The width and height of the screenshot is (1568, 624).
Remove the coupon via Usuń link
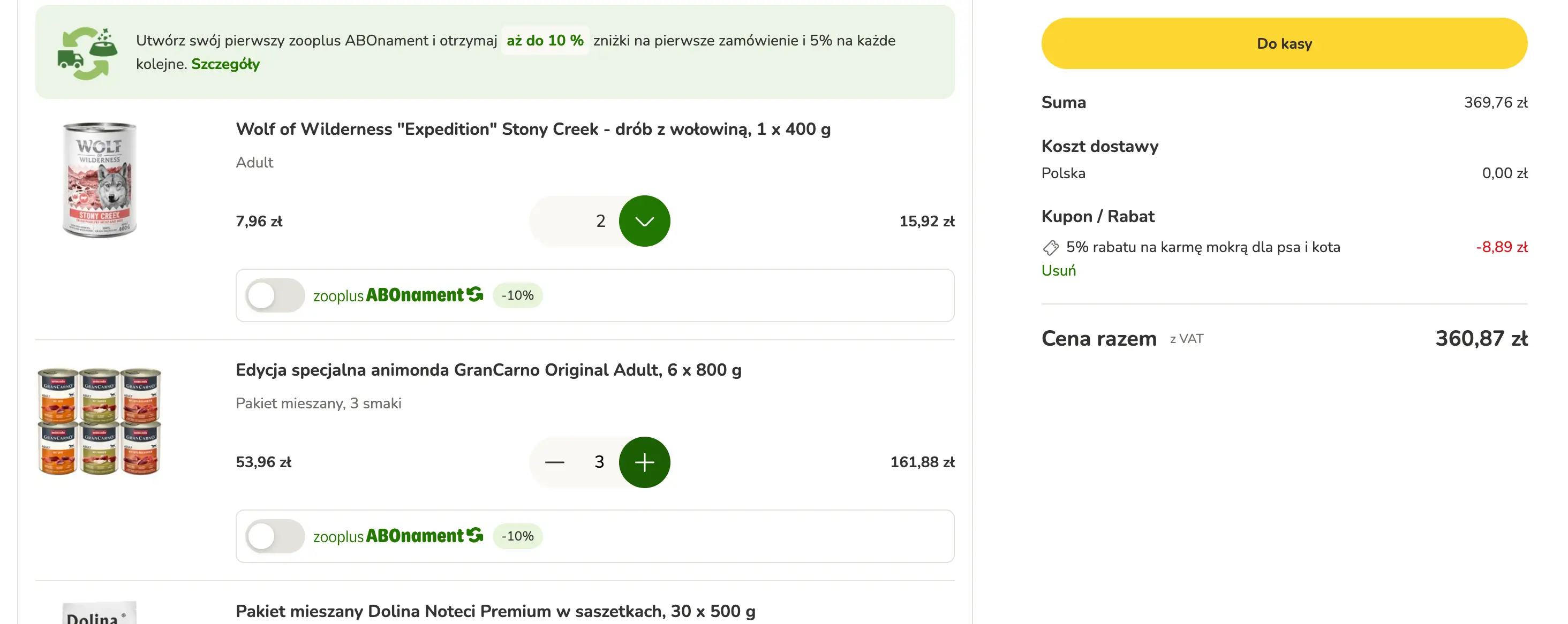pyautogui.click(x=1058, y=271)
